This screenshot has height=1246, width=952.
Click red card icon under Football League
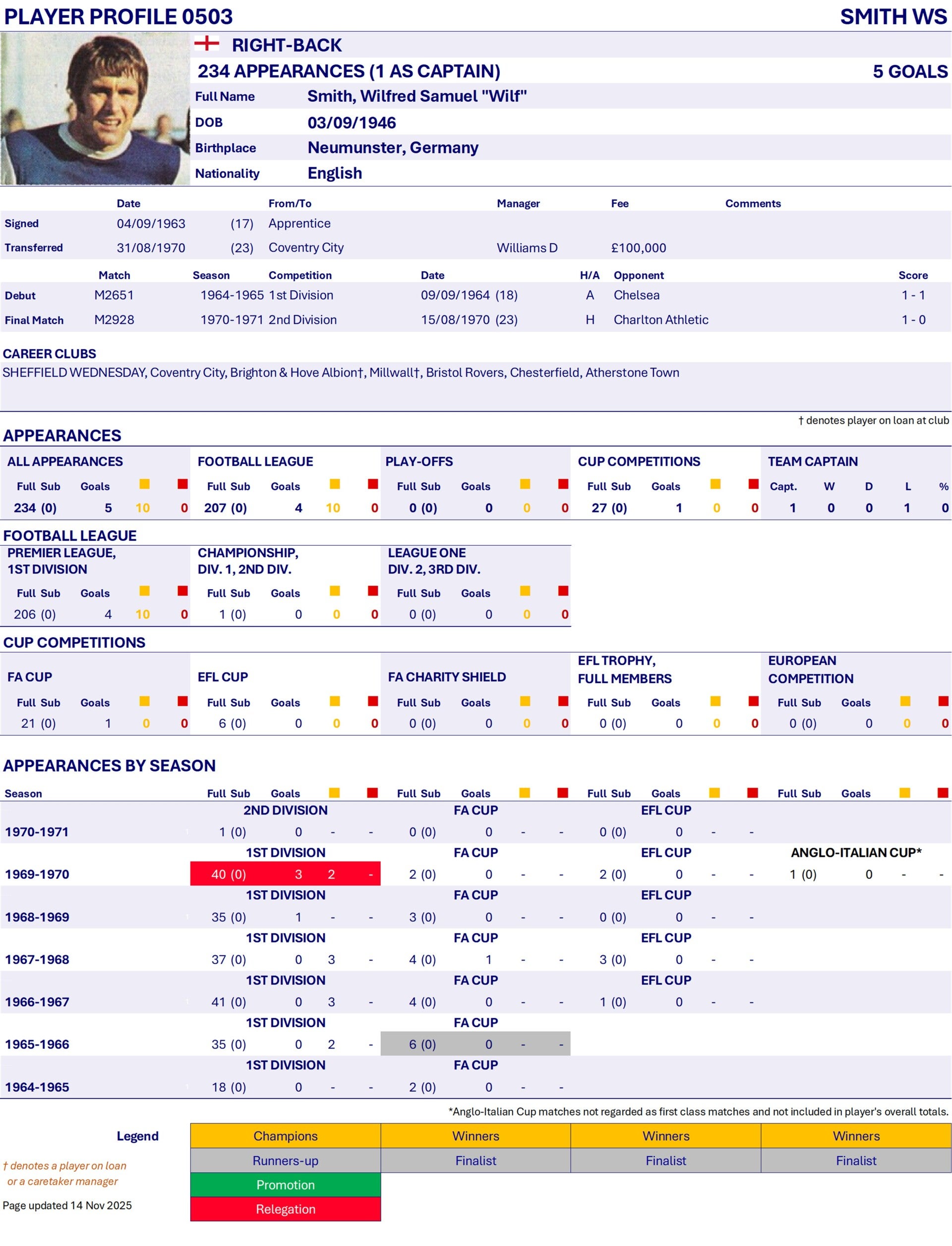[373, 484]
